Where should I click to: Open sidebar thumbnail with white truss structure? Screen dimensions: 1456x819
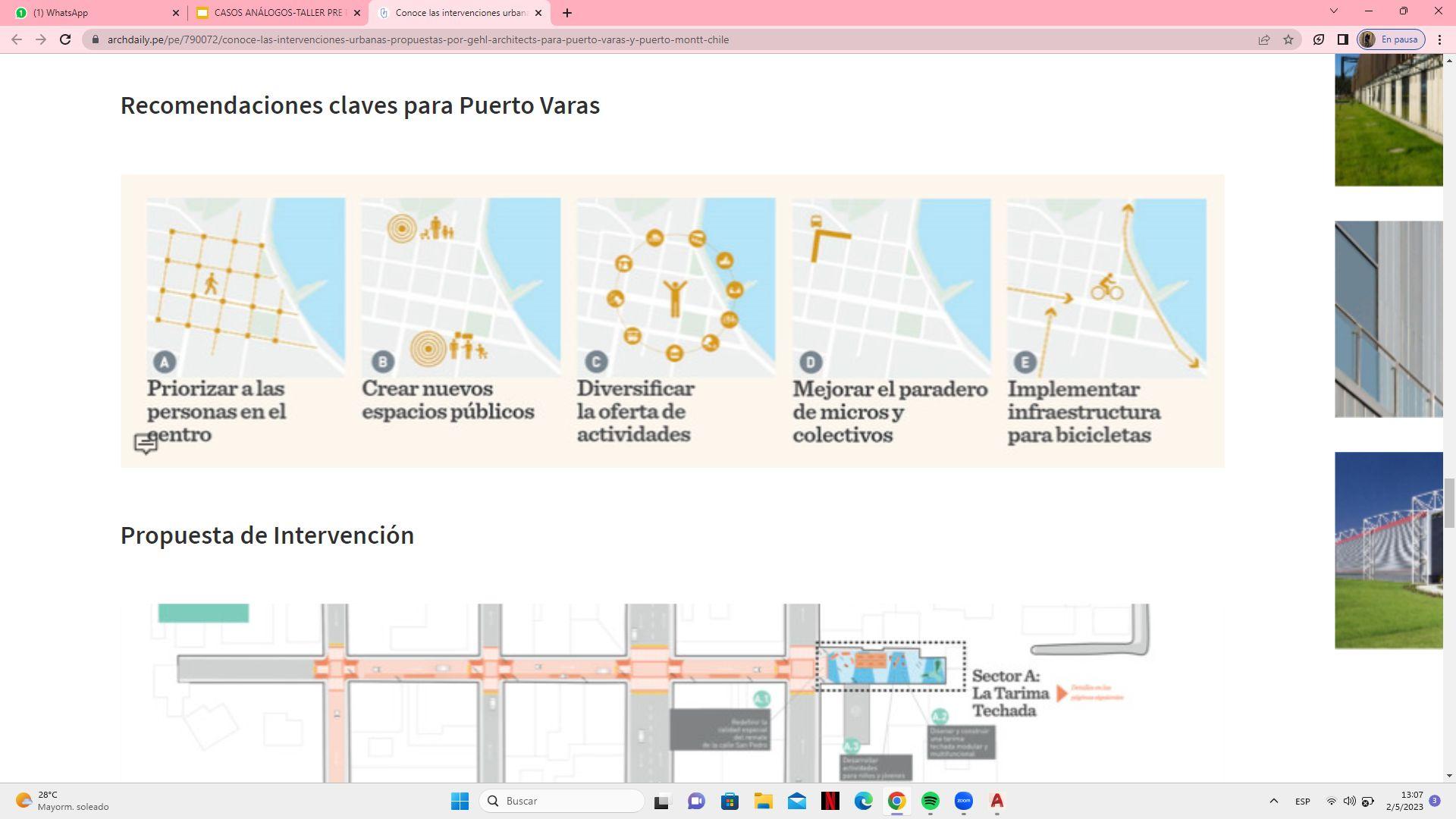1389,551
